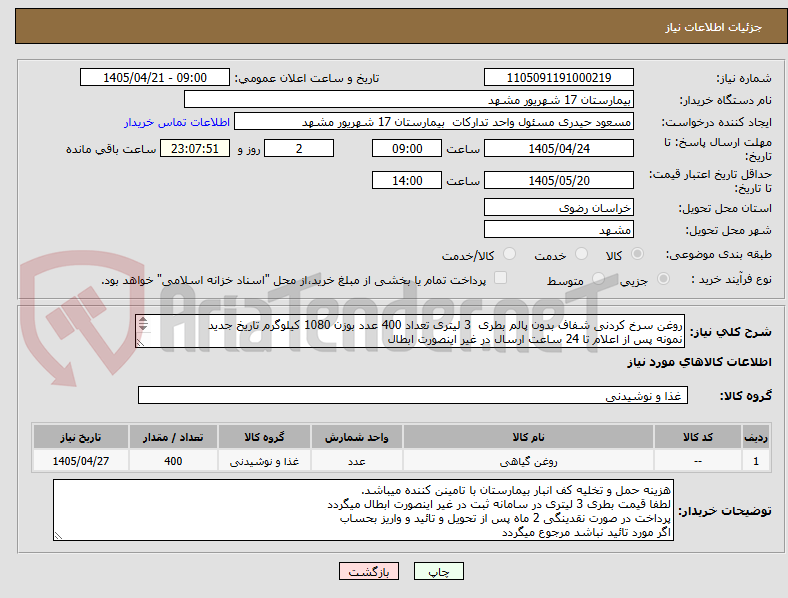Toggle the اسناد خزانه اسلامی payment checkbox

click(501, 278)
